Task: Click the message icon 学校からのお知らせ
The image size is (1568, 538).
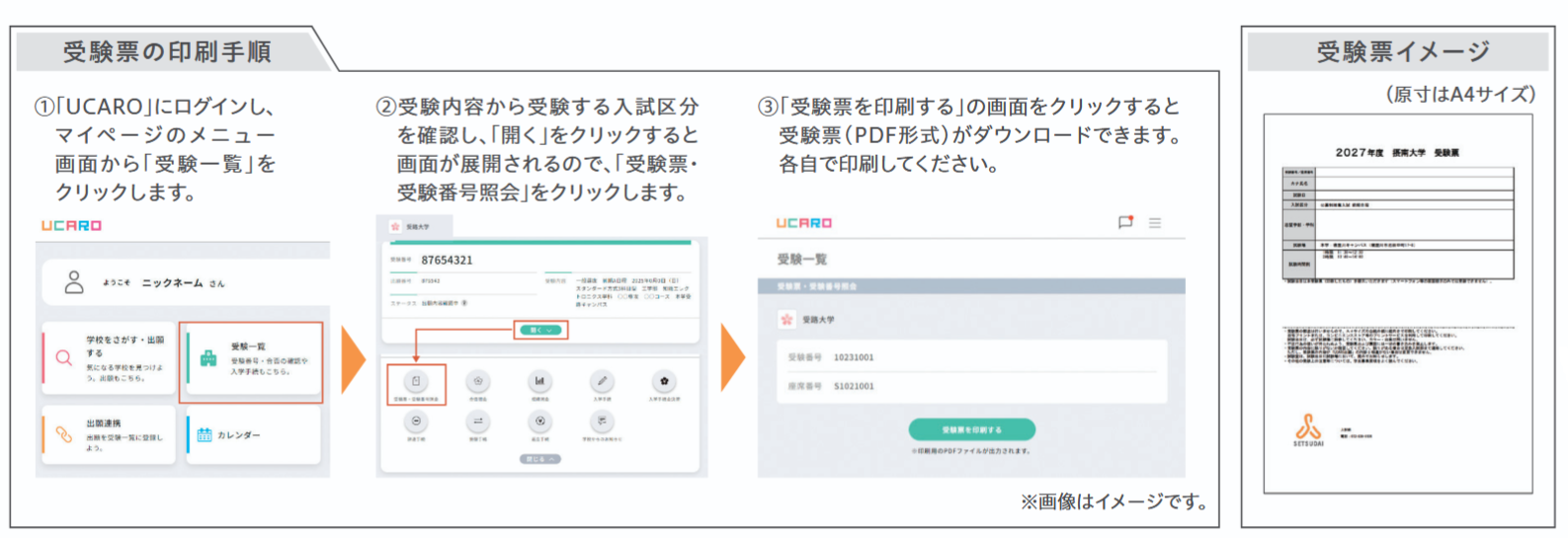Action: pyautogui.click(x=602, y=422)
